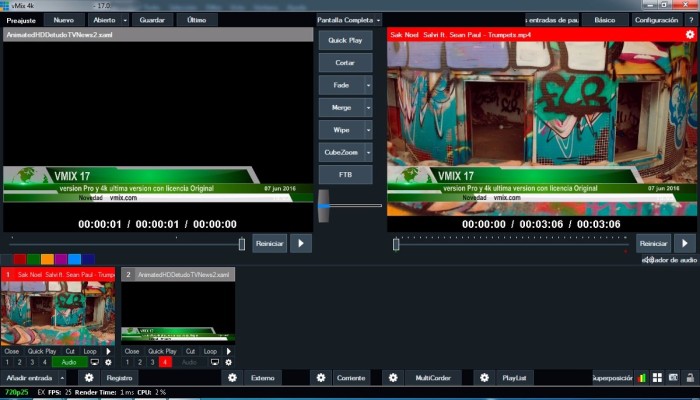
Task: Click the snapshot camera icon in bottom bar
Action: pos(673,378)
